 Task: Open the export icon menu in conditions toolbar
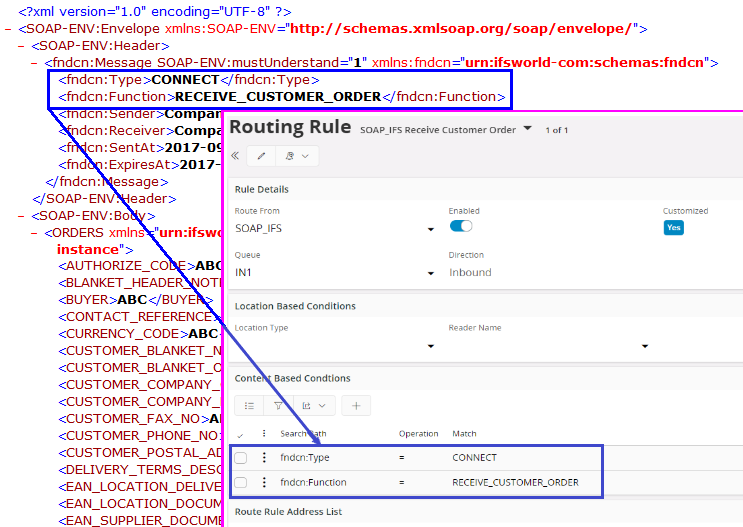(312, 405)
